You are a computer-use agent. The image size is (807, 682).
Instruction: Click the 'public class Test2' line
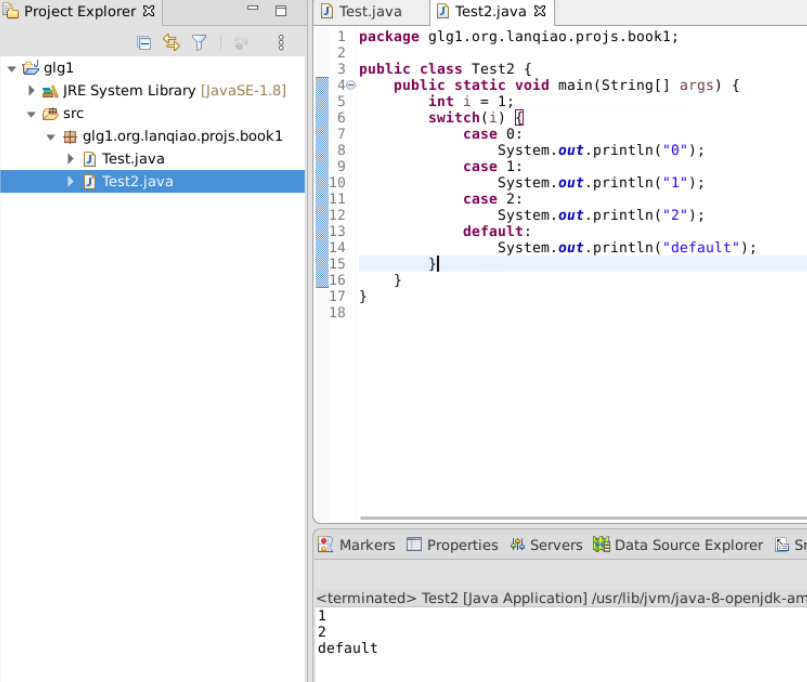445,69
